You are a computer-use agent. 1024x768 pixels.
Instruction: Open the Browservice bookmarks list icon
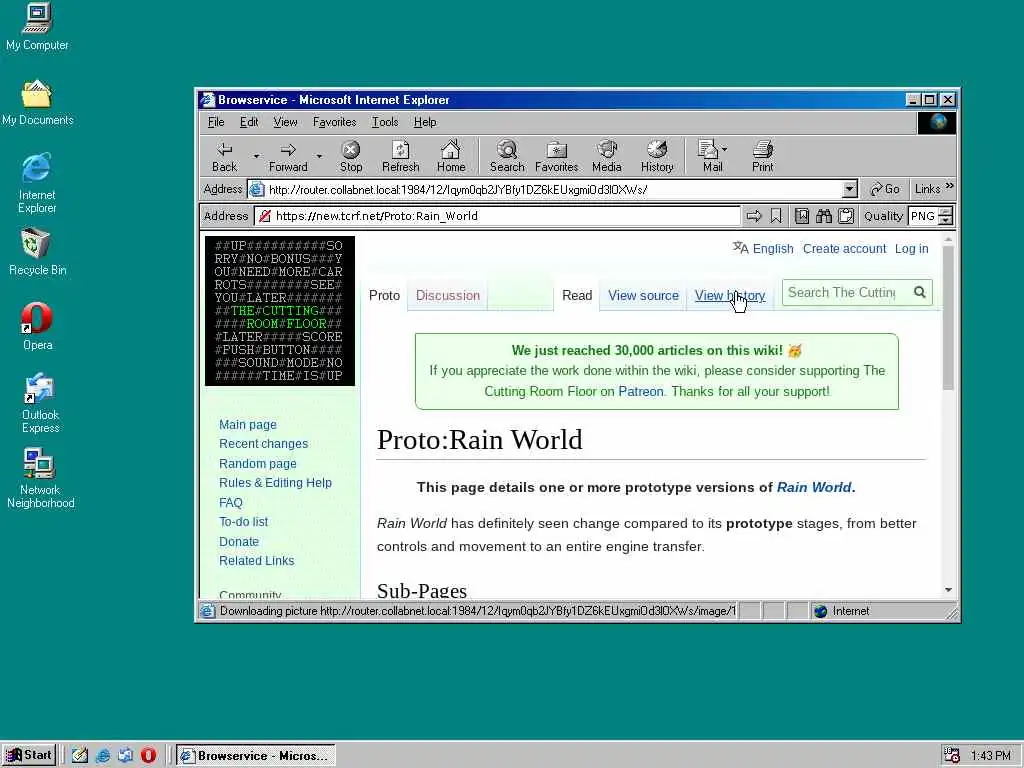(x=802, y=216)
